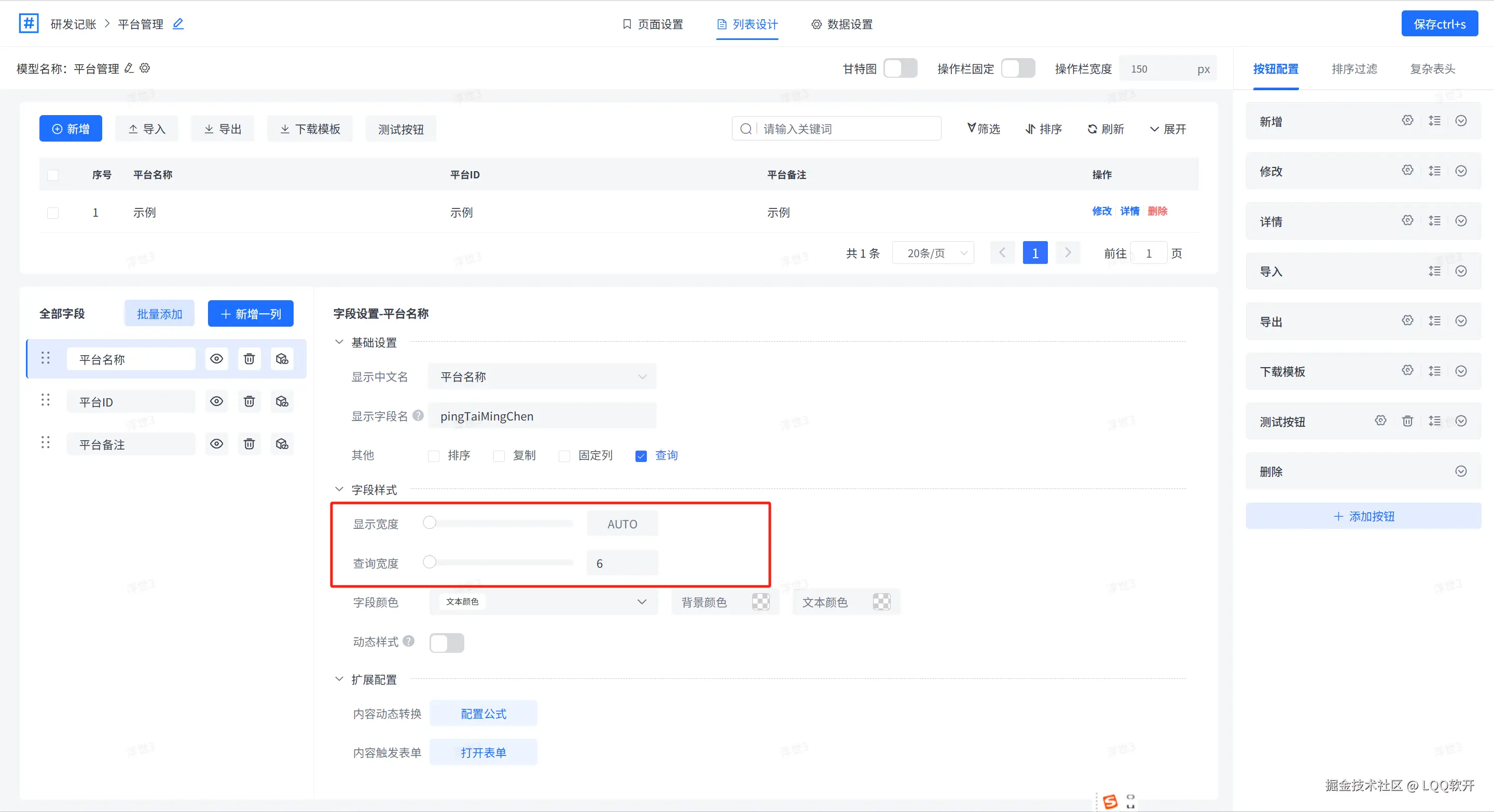Enable the 排序 checkbox under 其他
Image resolution: width=1494 pixels, height=812 pixels.
(x=434, y=456)
